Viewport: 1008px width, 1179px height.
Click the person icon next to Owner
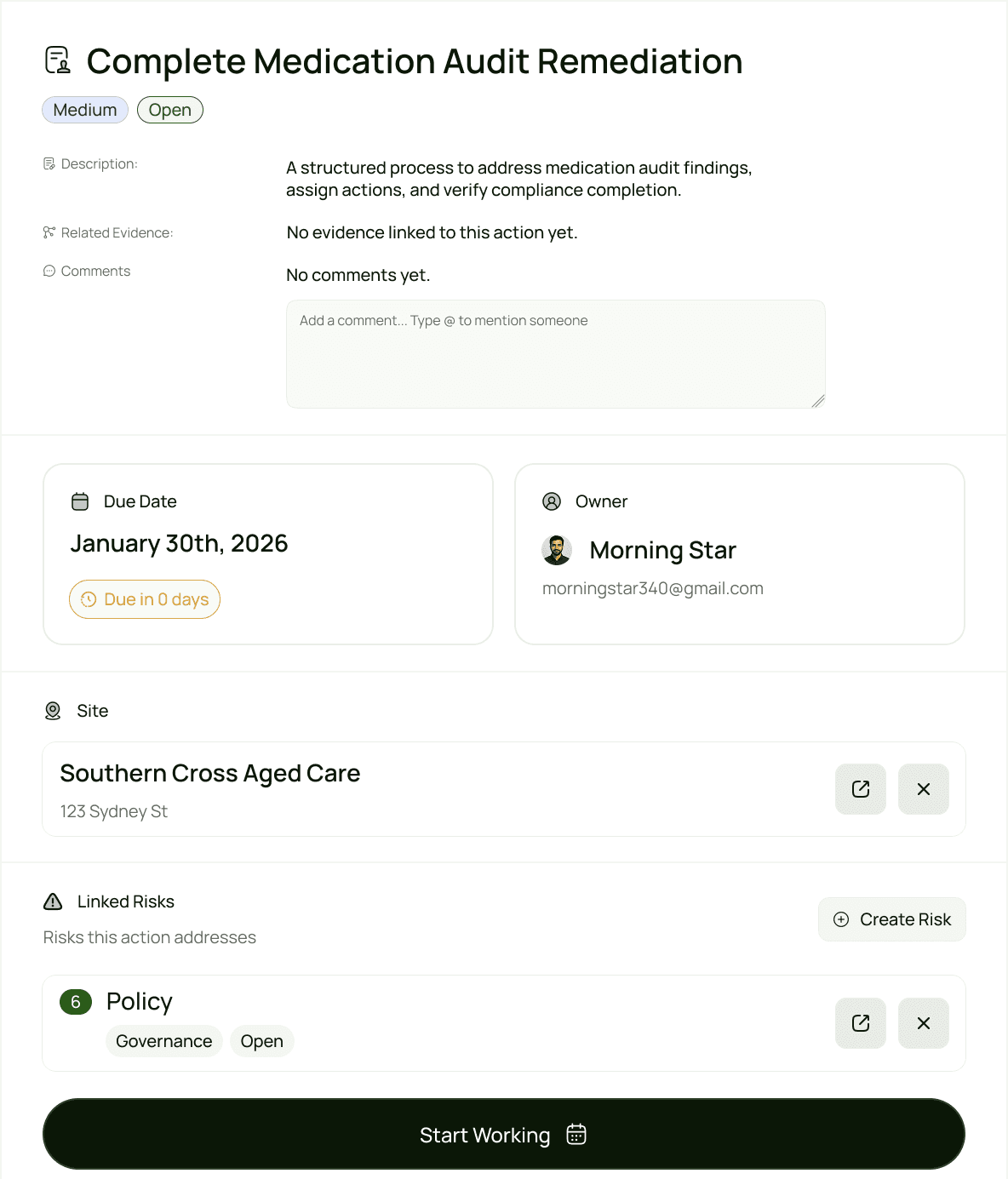(552, 501)
